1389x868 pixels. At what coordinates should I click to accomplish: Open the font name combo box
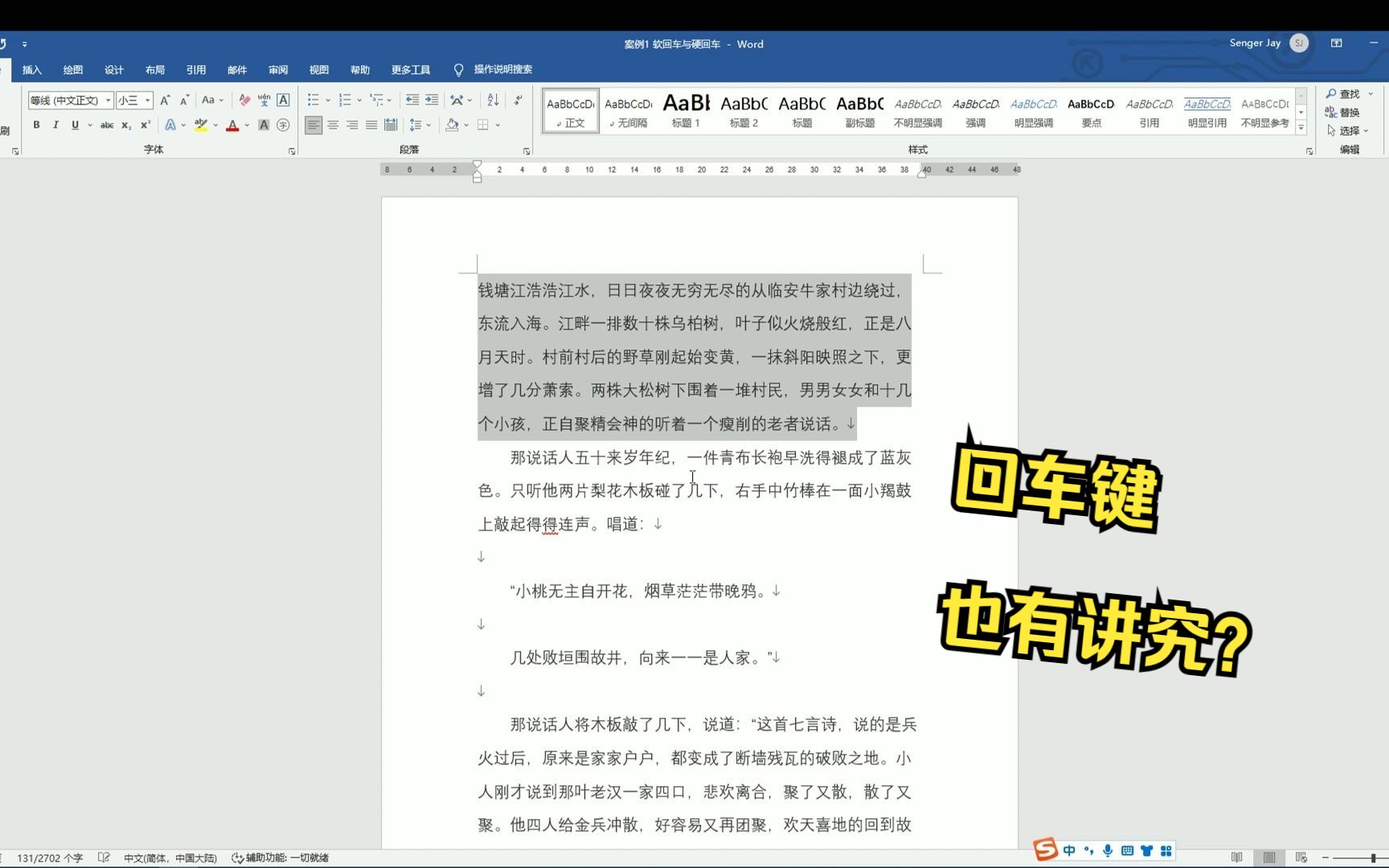pyautogui.click(x=70, y=100)
